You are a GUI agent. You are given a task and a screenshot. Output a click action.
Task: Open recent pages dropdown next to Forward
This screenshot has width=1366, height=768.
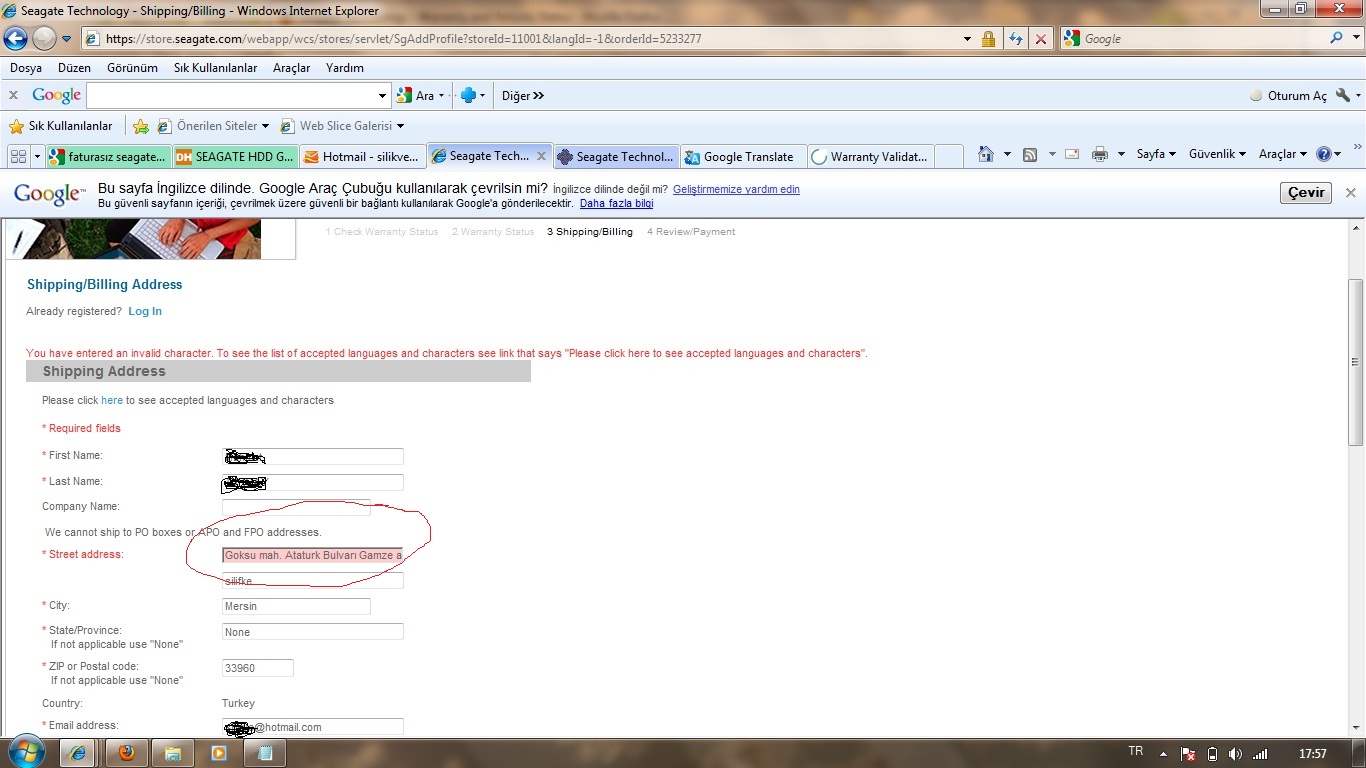tap(66, 39)
